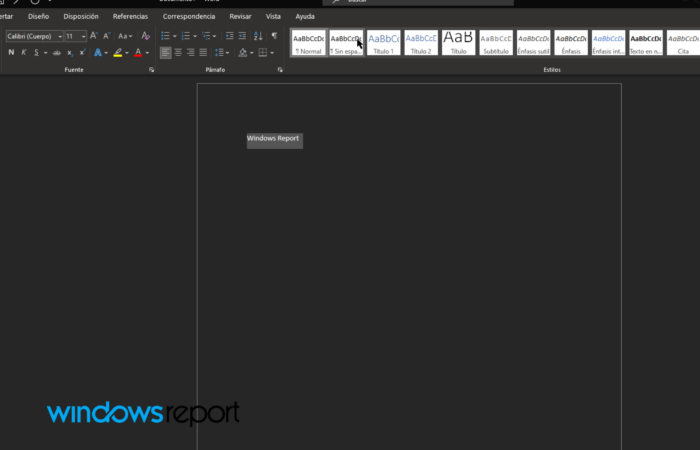Toggle superscript formatting
Image resolution: width=700 pixels, height=450 pixels.
tap(82, 53)
